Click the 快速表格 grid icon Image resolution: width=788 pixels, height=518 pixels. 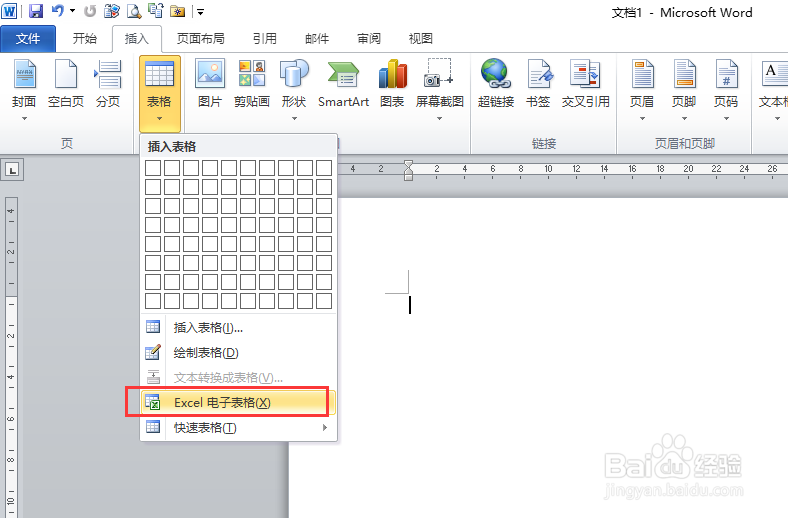click(x=153, y=427)
